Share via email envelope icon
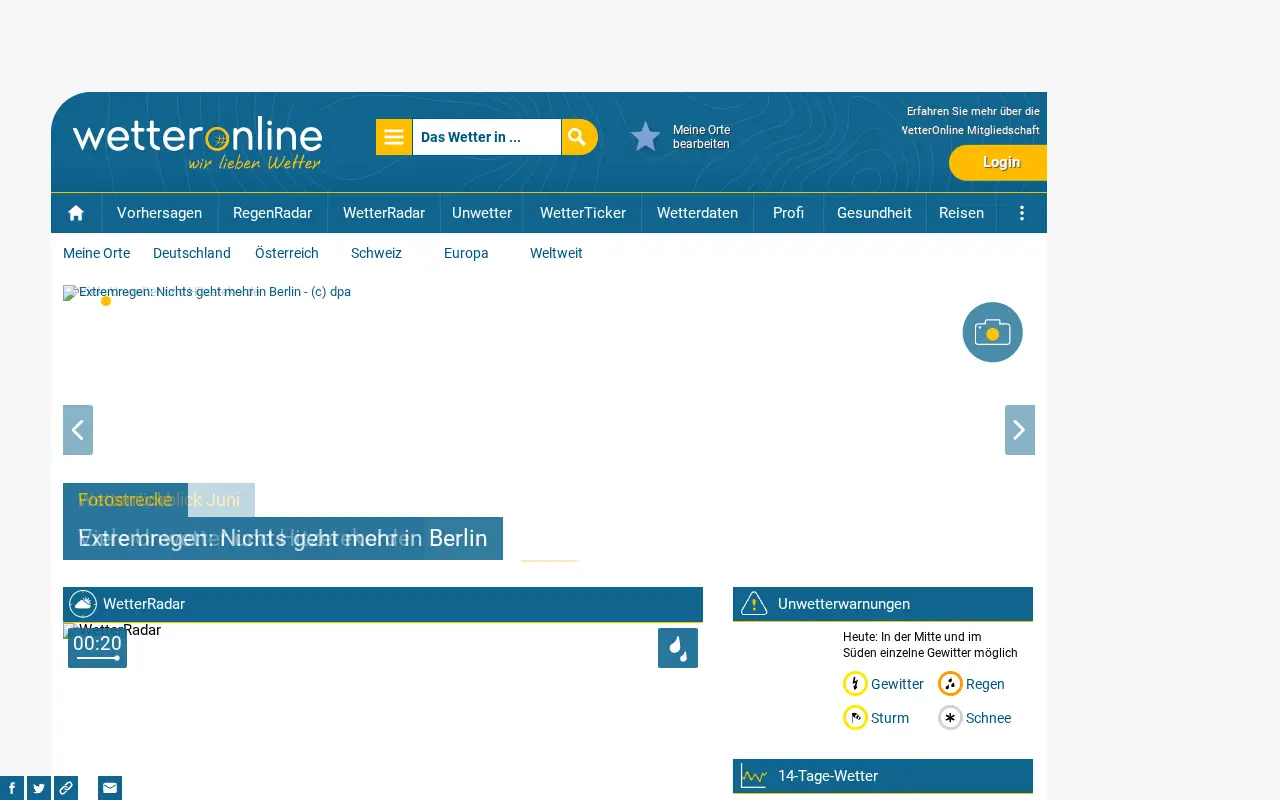The height and width of the screenshot is (800, 1280). pos(110,788)
